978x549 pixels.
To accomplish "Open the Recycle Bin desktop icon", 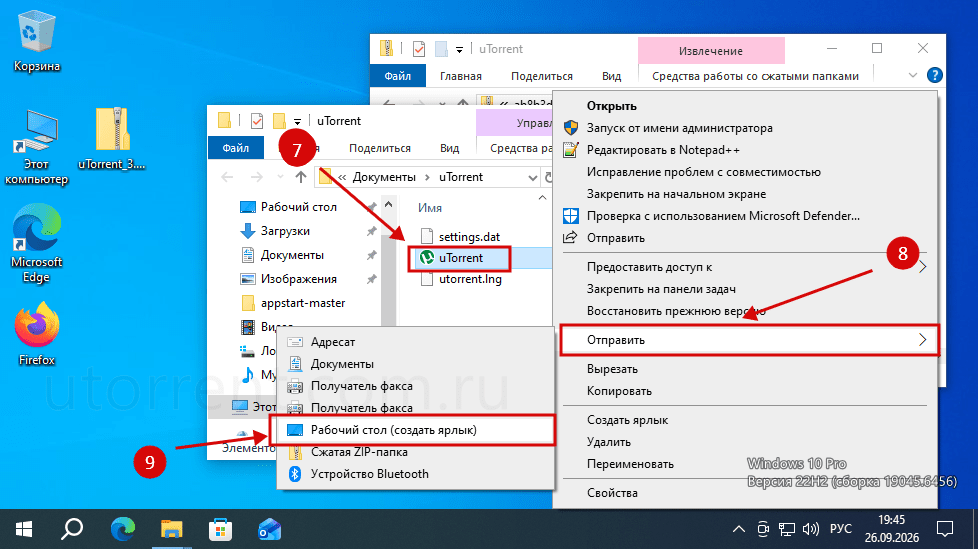I will tap(36, 41).
